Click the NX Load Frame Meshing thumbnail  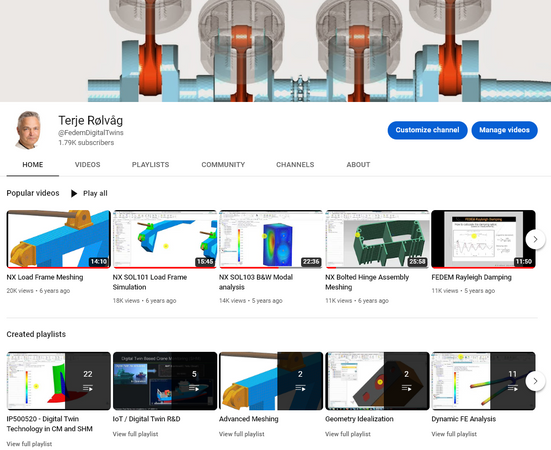[x=59, y=239]
